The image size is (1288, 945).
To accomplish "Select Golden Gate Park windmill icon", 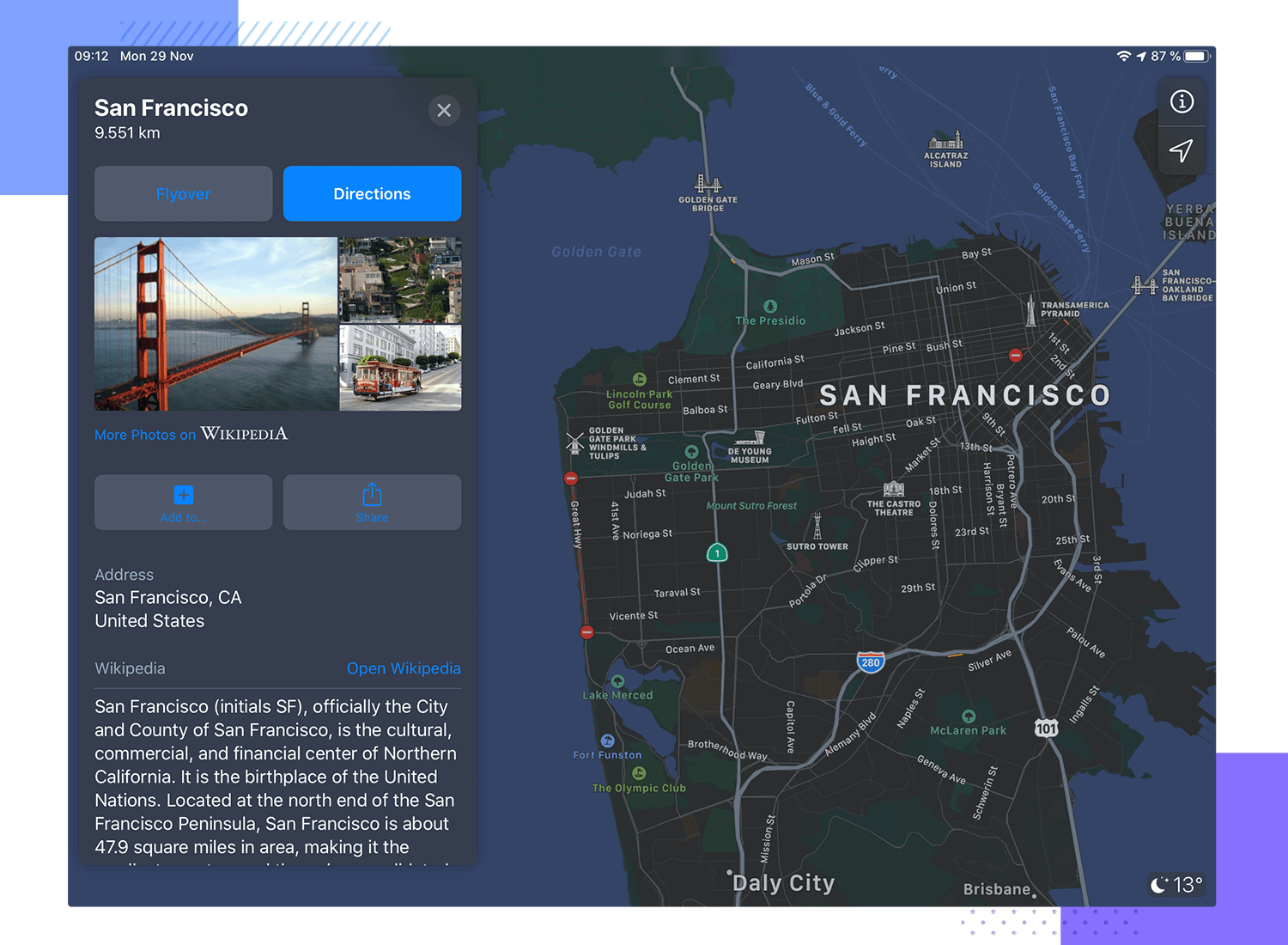I will [574, 442].
